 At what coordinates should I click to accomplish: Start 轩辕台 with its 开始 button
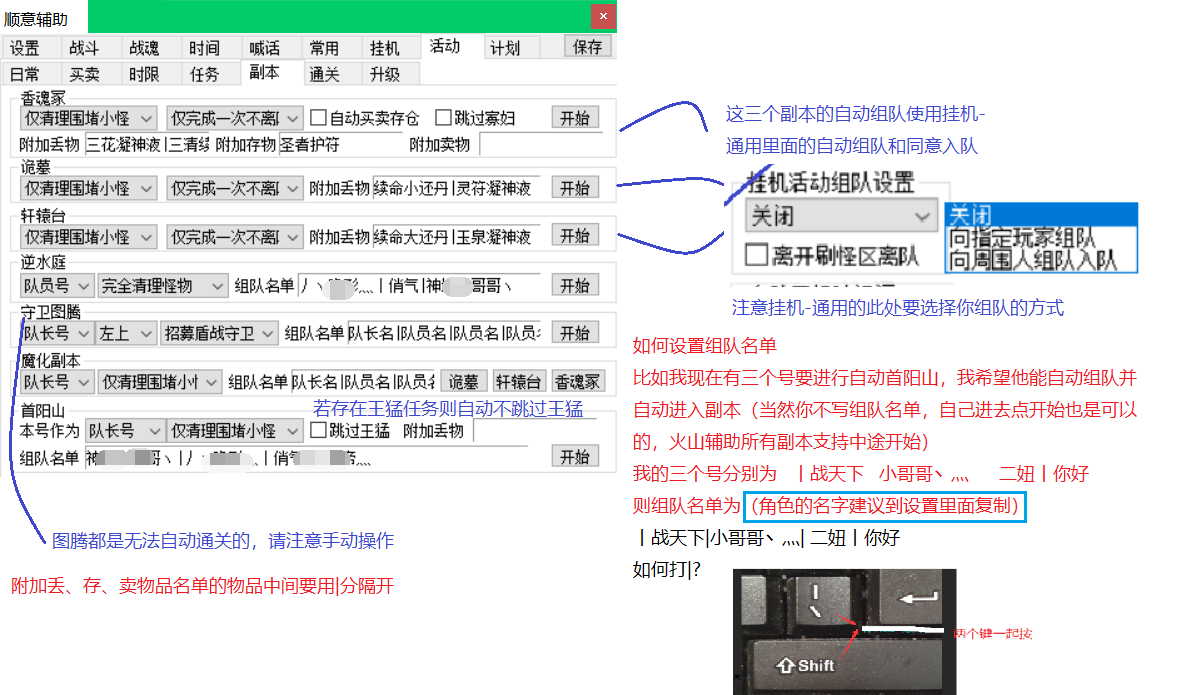pyautogui.click(x=575, y=236)
